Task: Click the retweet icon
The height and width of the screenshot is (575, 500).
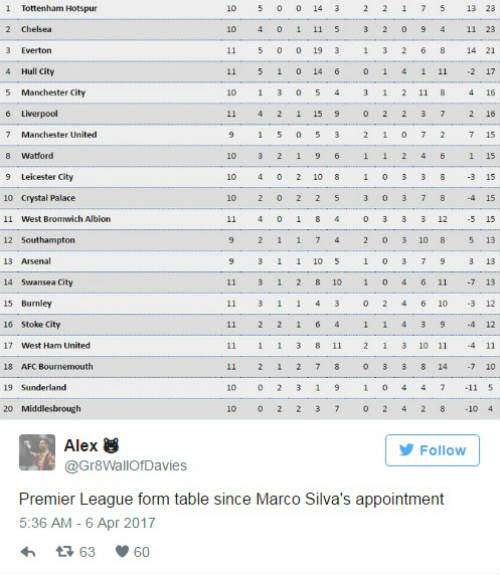Action: click(x=65, y=551)
